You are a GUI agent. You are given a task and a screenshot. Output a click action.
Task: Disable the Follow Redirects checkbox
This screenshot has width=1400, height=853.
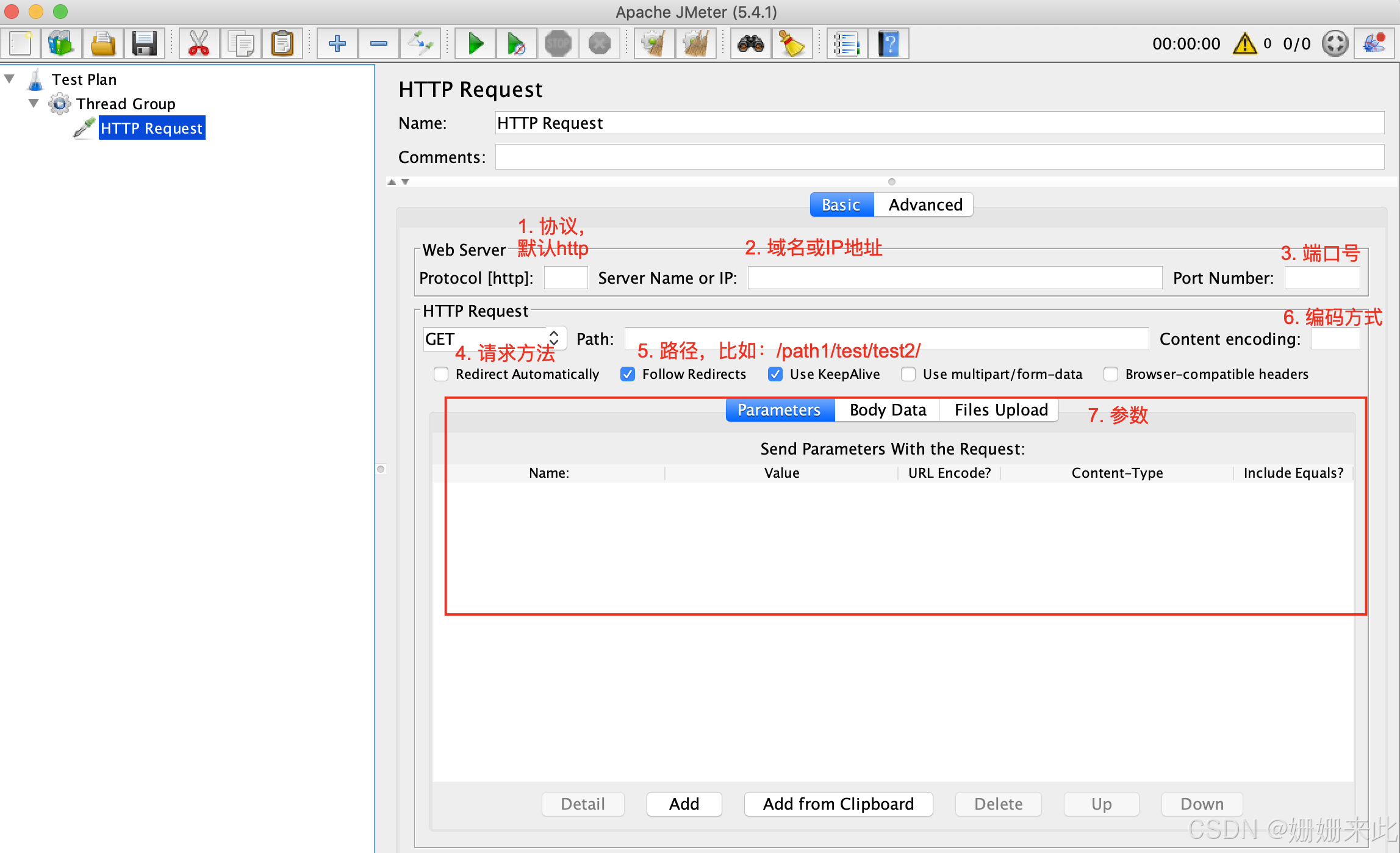[628, 374]
